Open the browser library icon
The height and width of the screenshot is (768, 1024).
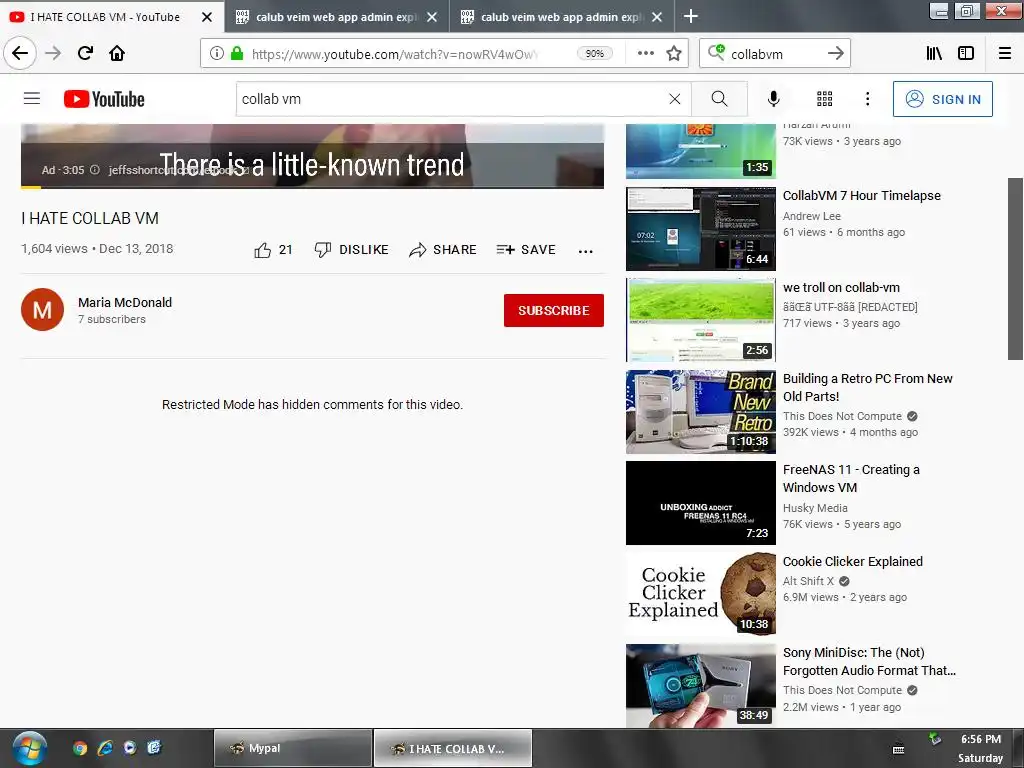(x=934, y=53)
